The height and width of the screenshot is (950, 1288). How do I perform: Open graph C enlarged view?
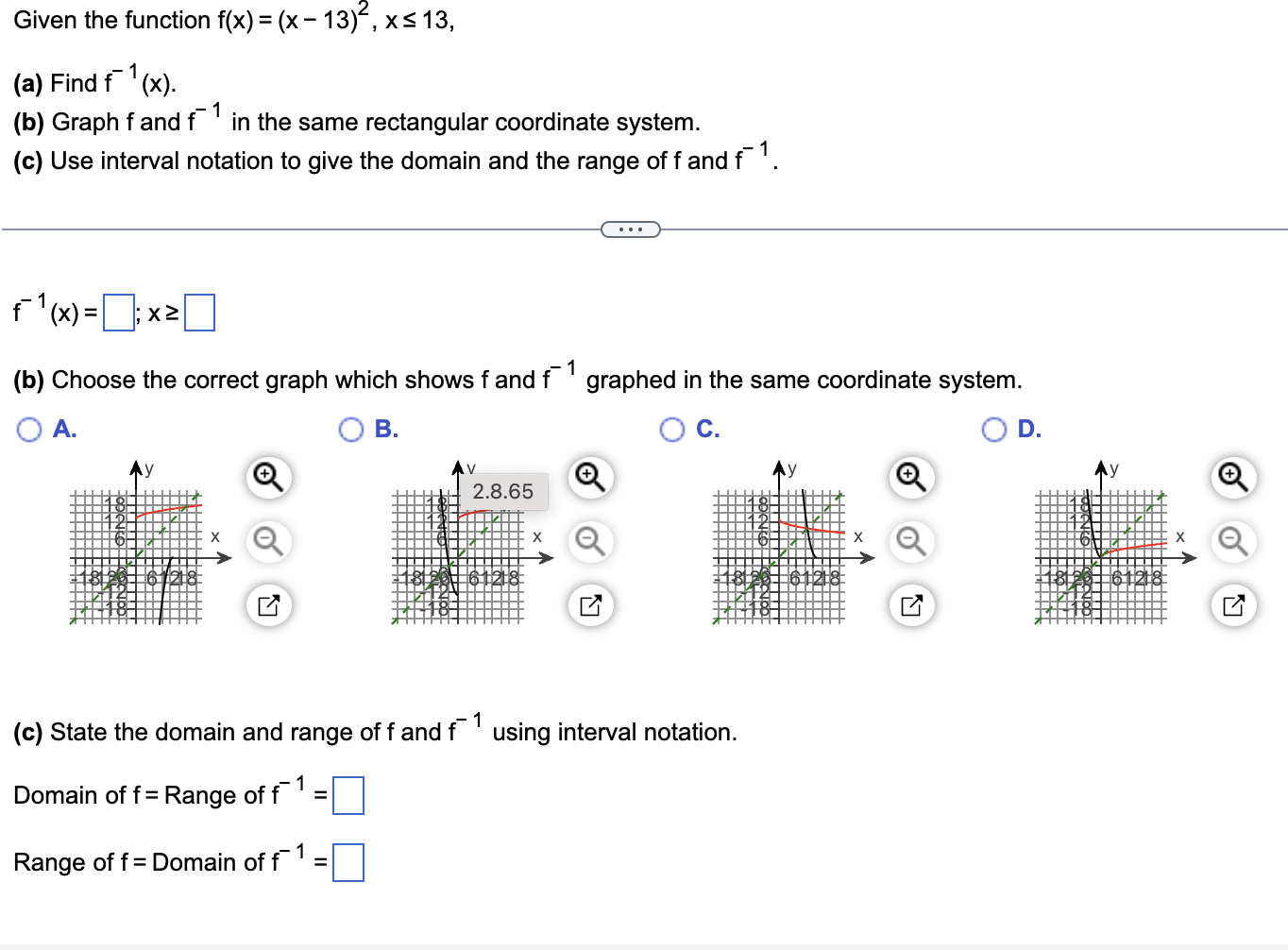pos(910,605)
